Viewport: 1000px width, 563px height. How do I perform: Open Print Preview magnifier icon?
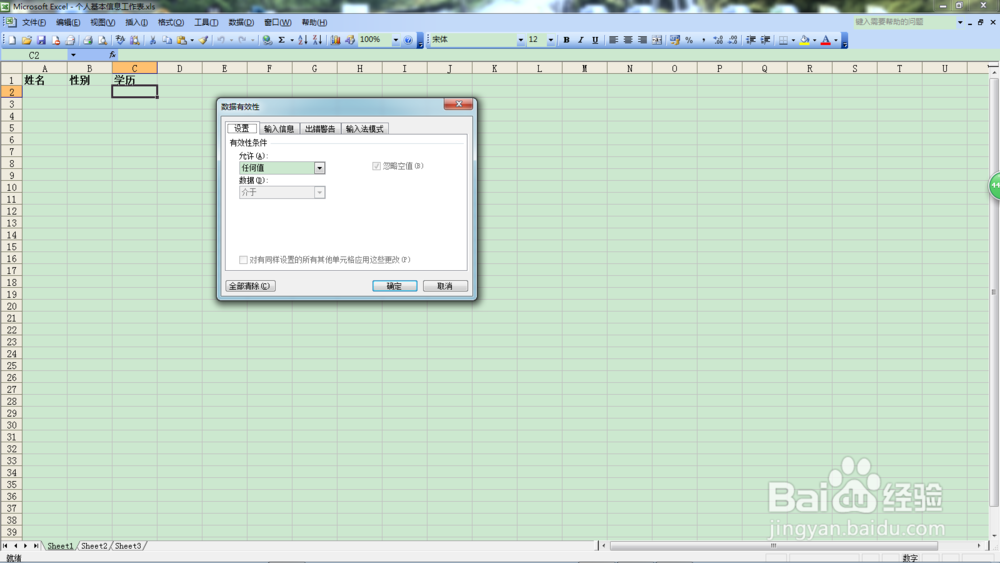pos(102,40)
